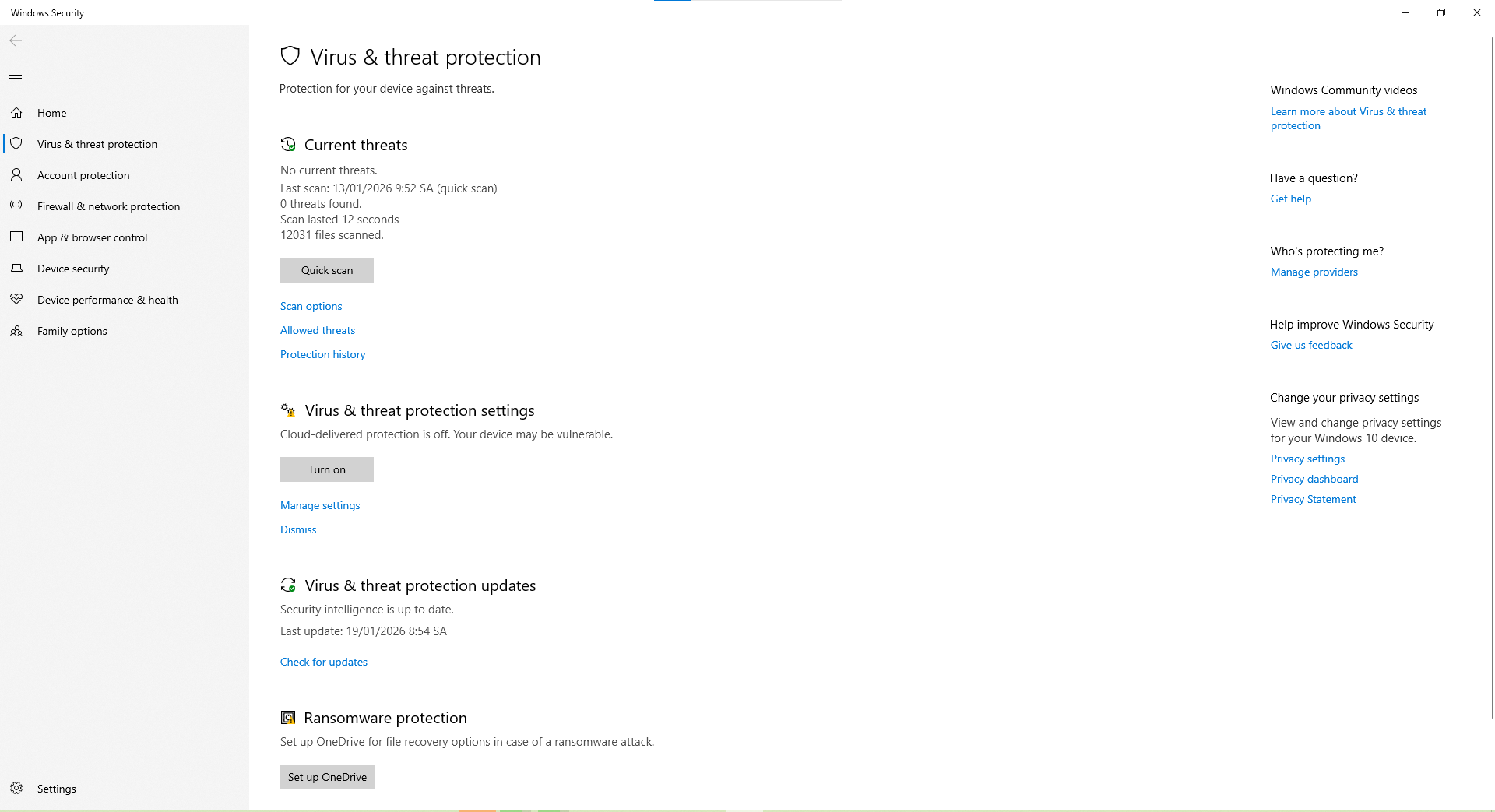This screenshot has width=1495, height=812.
Task: Click the vertical scrollbar on the right edge
Action: [x=1491, y=374]
